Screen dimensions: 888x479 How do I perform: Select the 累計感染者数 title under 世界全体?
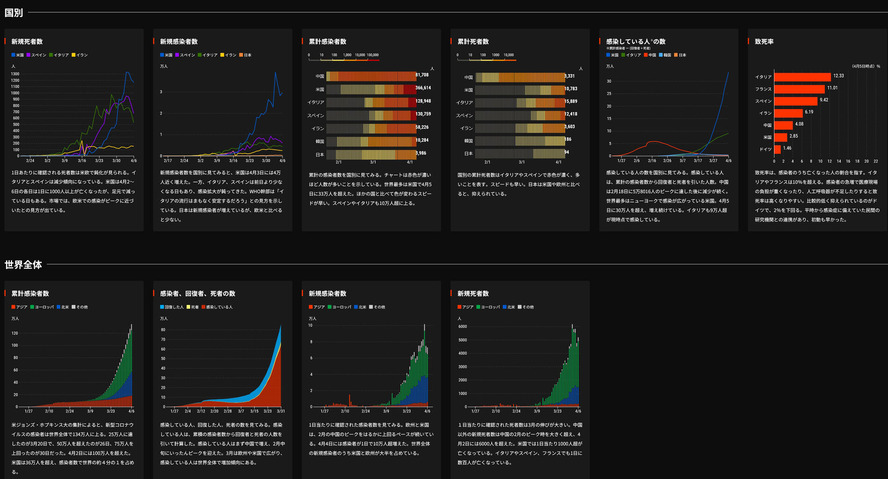point(31,293)
